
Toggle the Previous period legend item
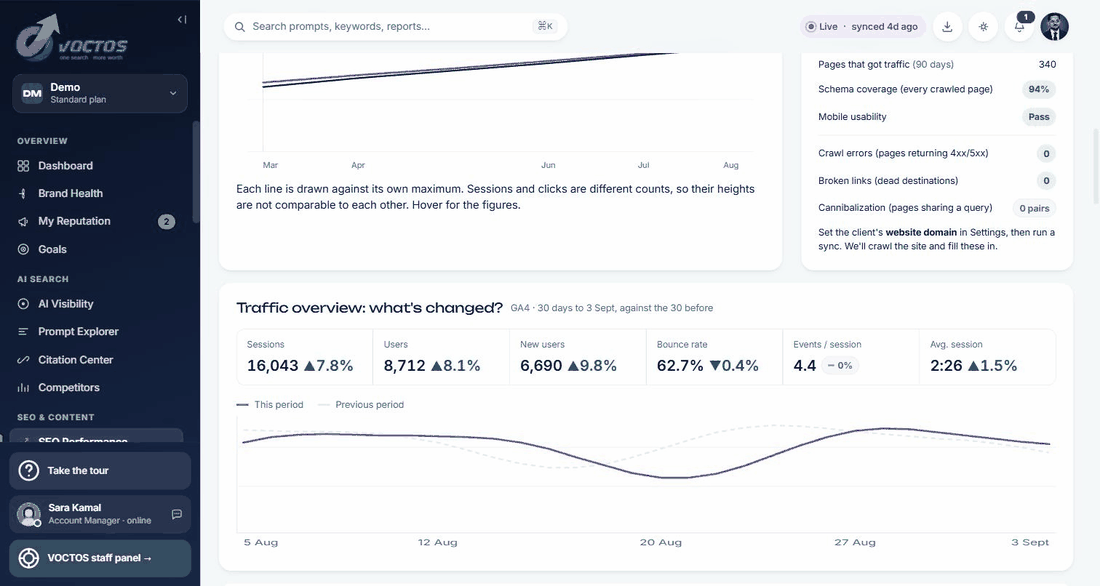[361, 405]
